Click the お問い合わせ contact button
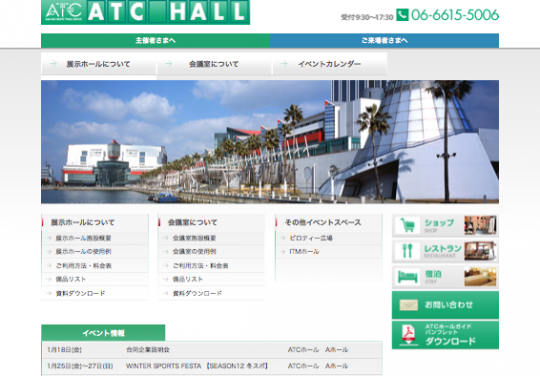Screen dimensions: 540x376 tap(445, 305)
